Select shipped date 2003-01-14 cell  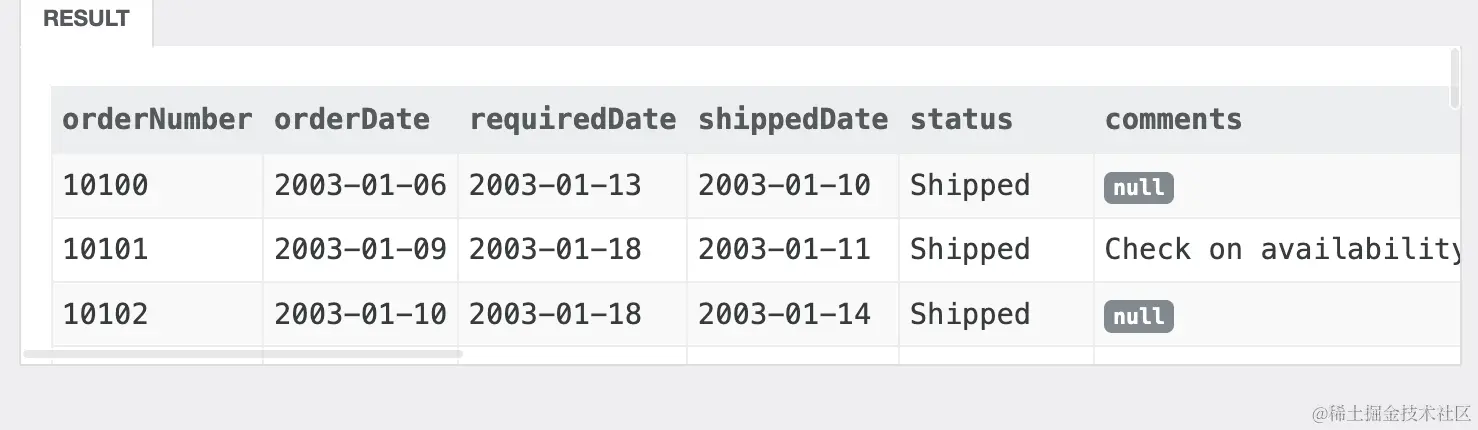(793, 314)
